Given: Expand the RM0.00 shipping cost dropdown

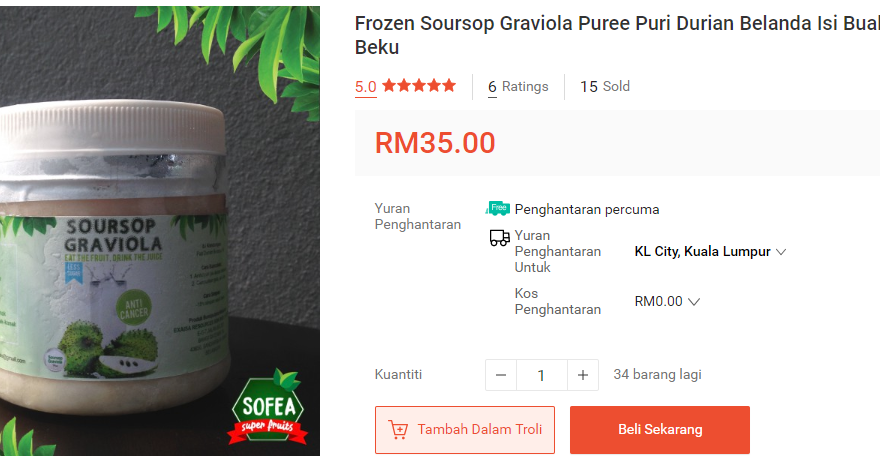Looking at the screenshot, I should [x=667, y=301].
